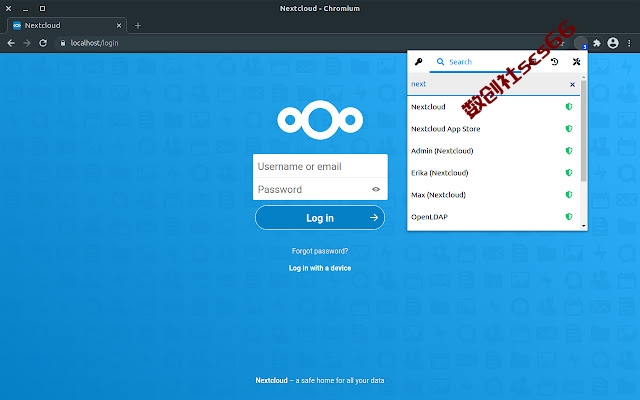Screen dimensions: 640x400
Task: Open the Chromium three-dot menu
Action: click(629, 43)
